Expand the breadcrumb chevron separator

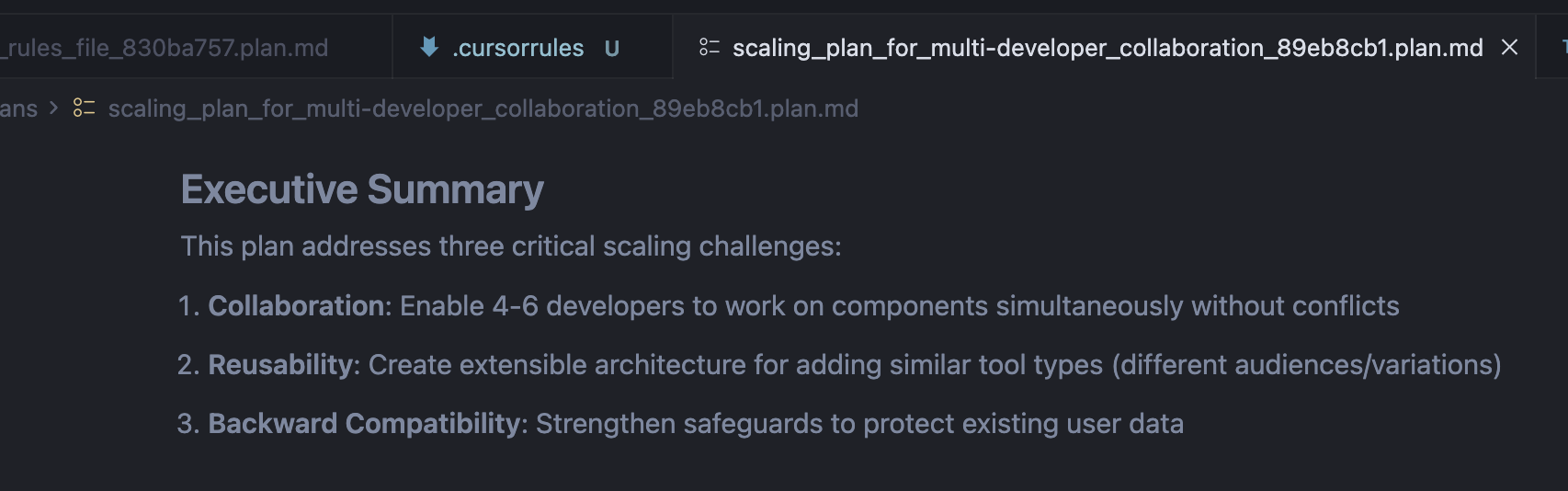[x=53, y=108]
